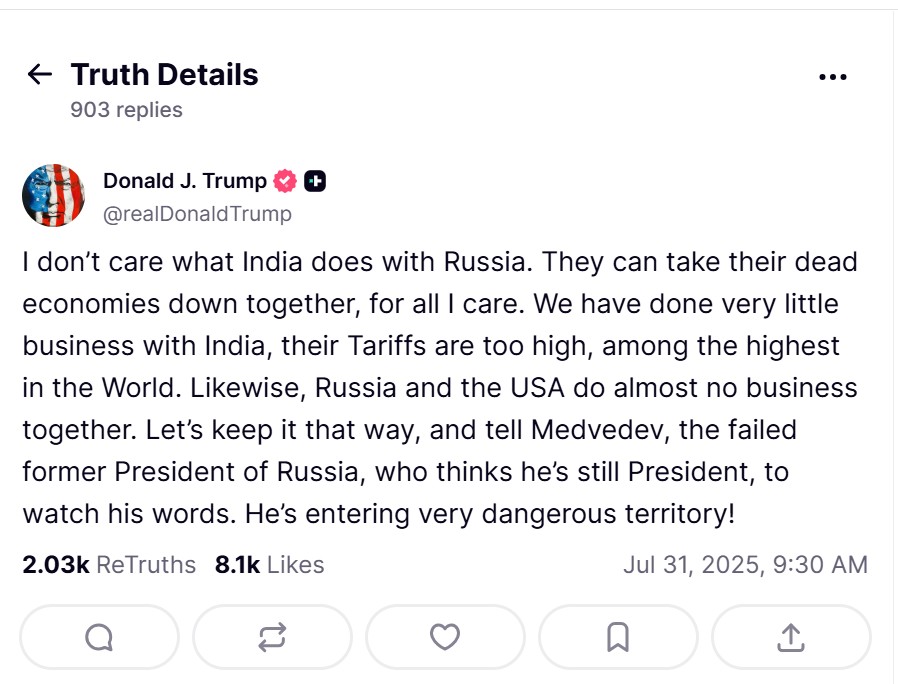View the 2.03k ReTruths list
The image size is (898, 684).
109,564
